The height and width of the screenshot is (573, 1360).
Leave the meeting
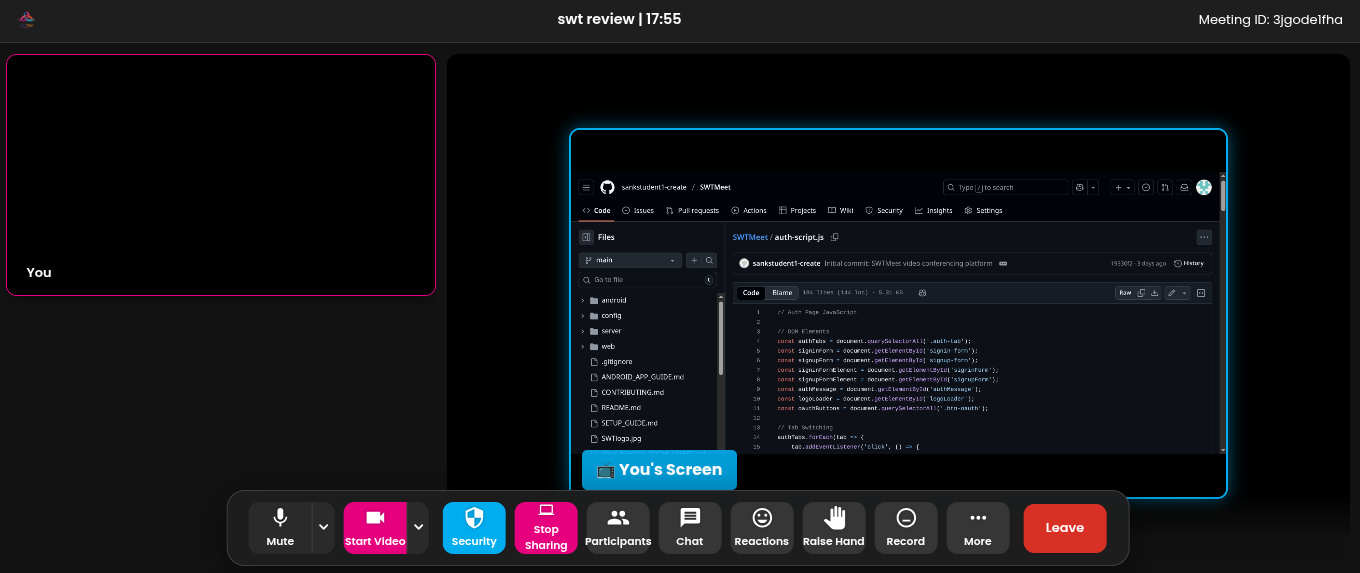tap(1064, 528)
